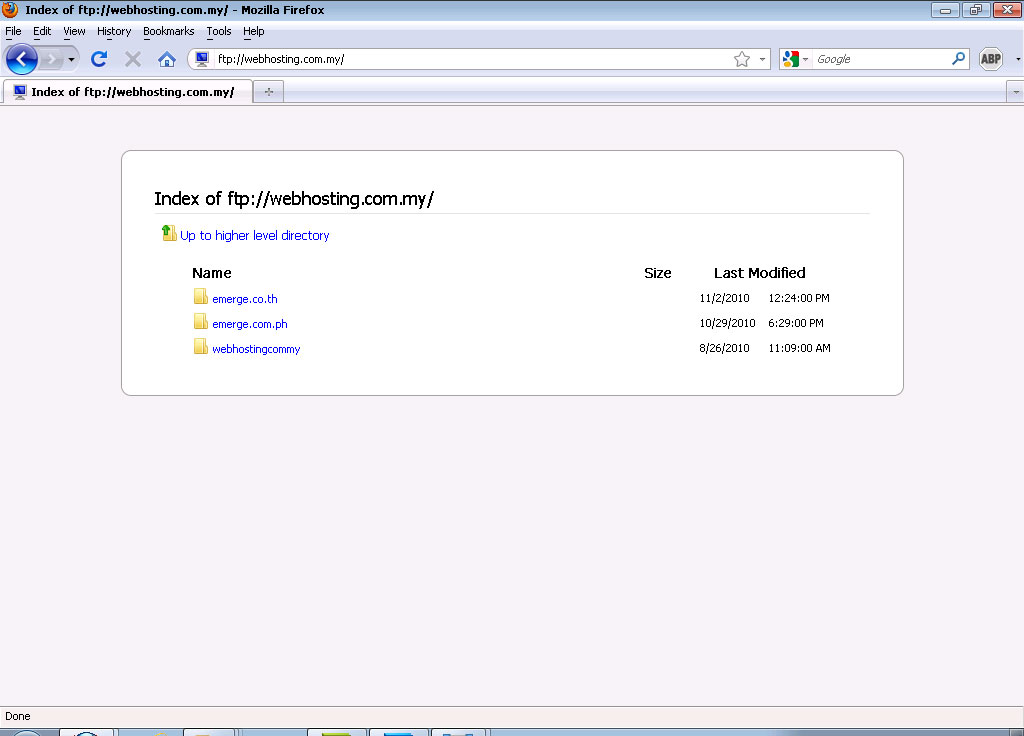The image size is (1024, 736).
Task: Open the Google search engine selector dropdown
Action: click(x=795, y=60)
